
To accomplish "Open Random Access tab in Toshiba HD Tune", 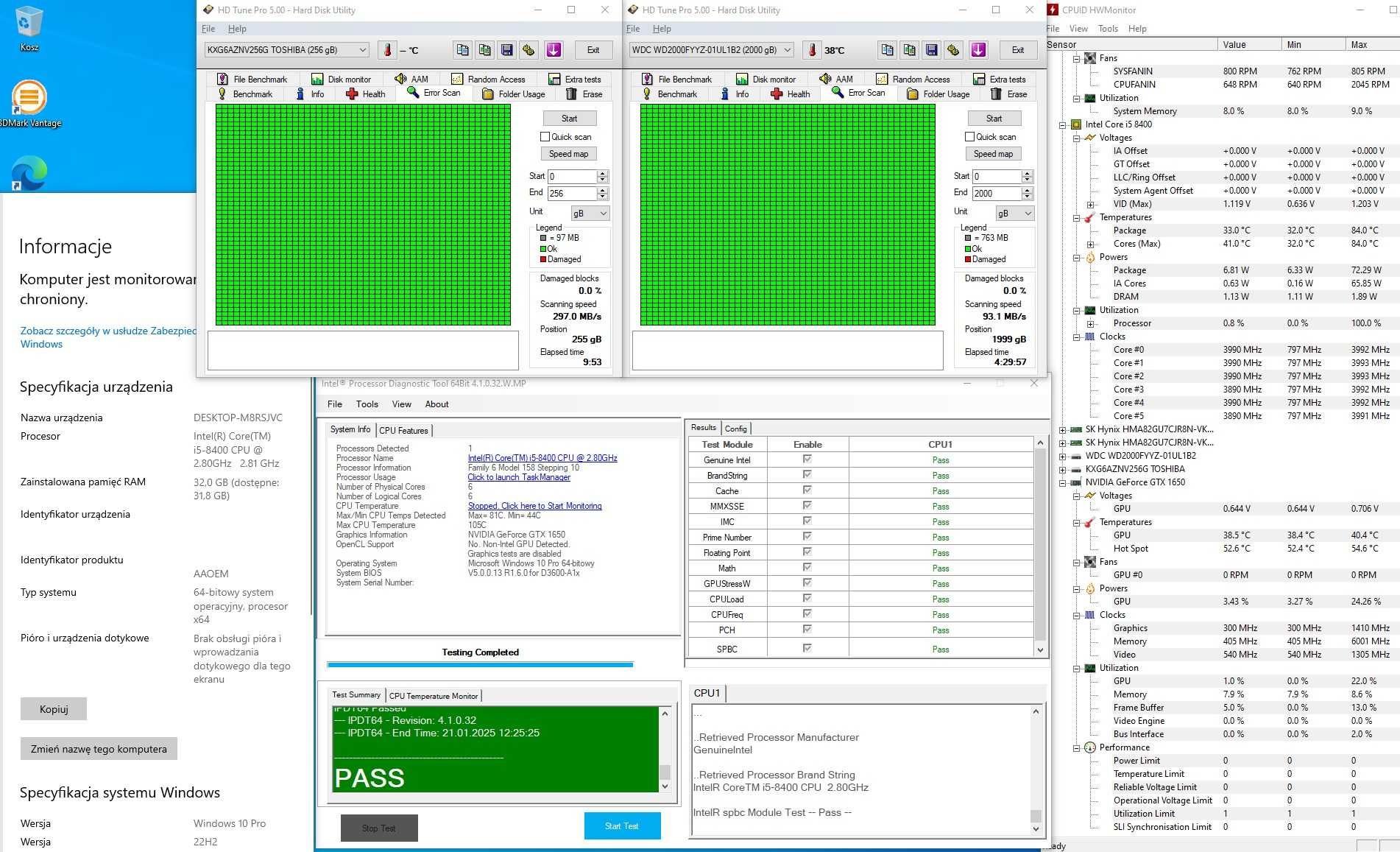I will 488,79.
